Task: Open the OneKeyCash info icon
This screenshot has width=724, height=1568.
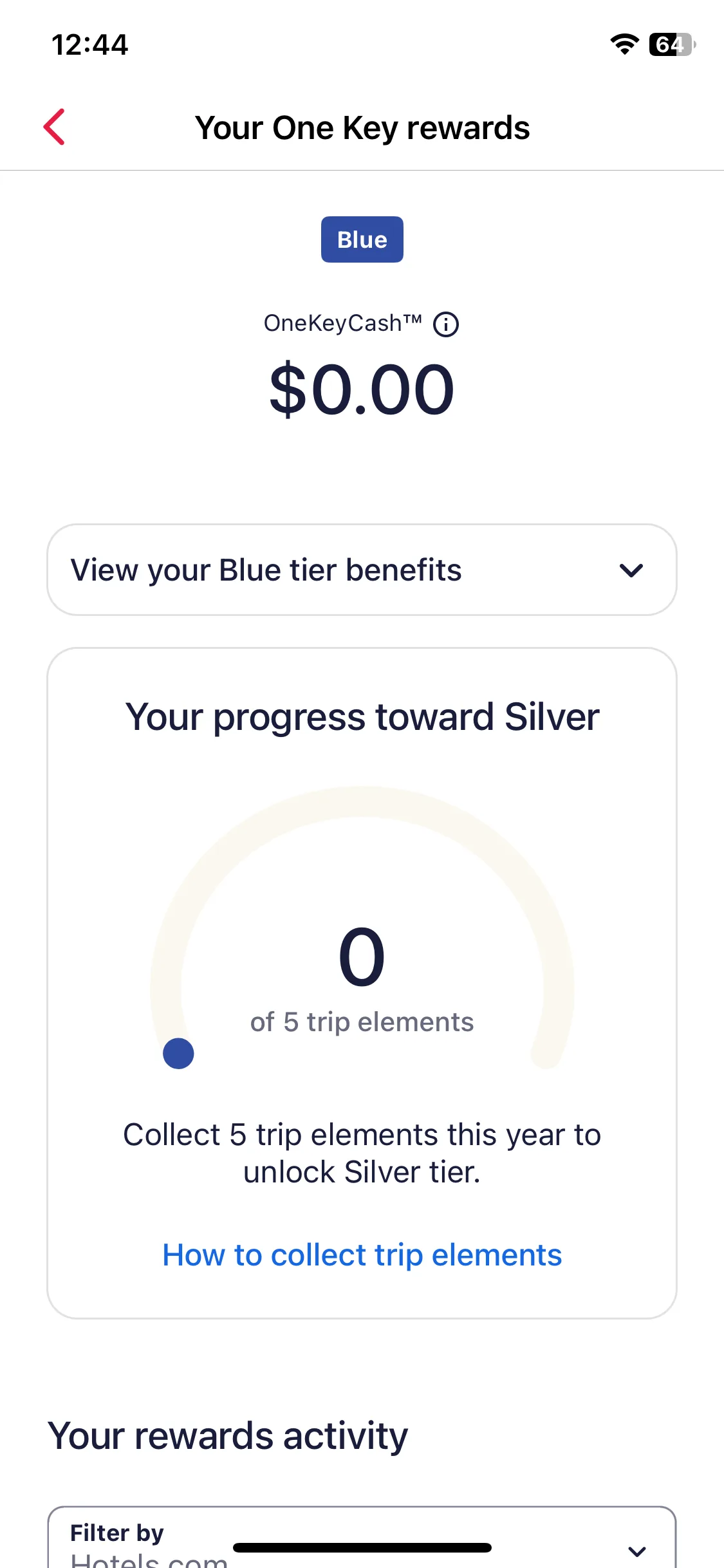Action: (x=446, y=324)
